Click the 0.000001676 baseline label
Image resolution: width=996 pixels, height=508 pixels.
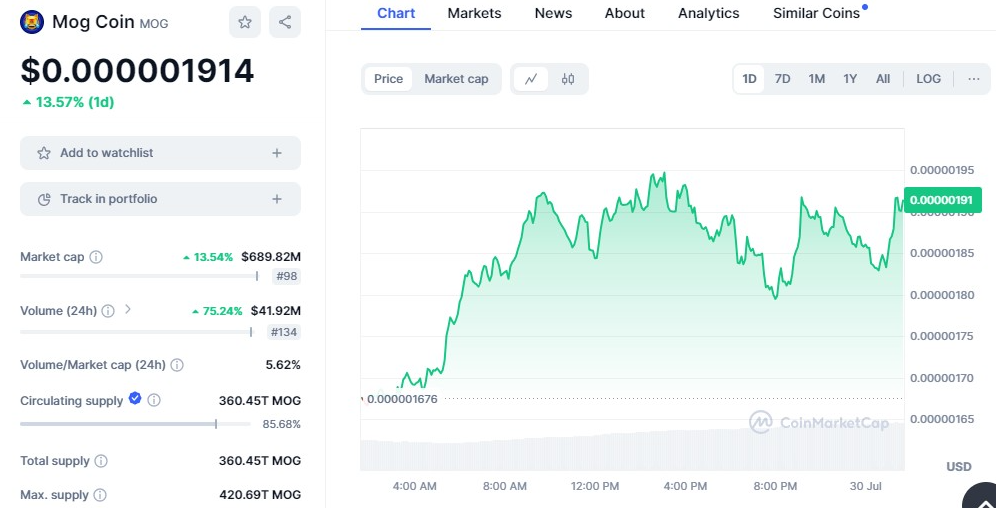click(x=402, y=399)
